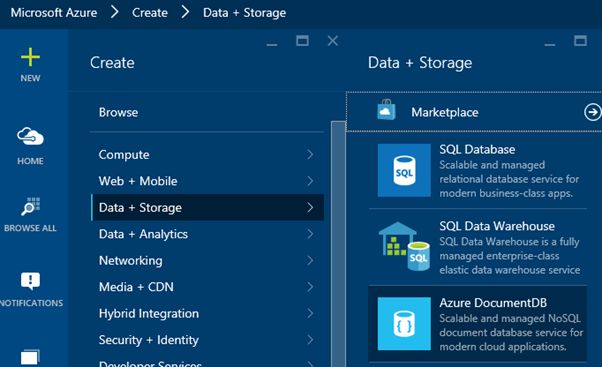Expand the Data + Storage chevron
Screen dimensions: 602x367
tap(310, 207)
